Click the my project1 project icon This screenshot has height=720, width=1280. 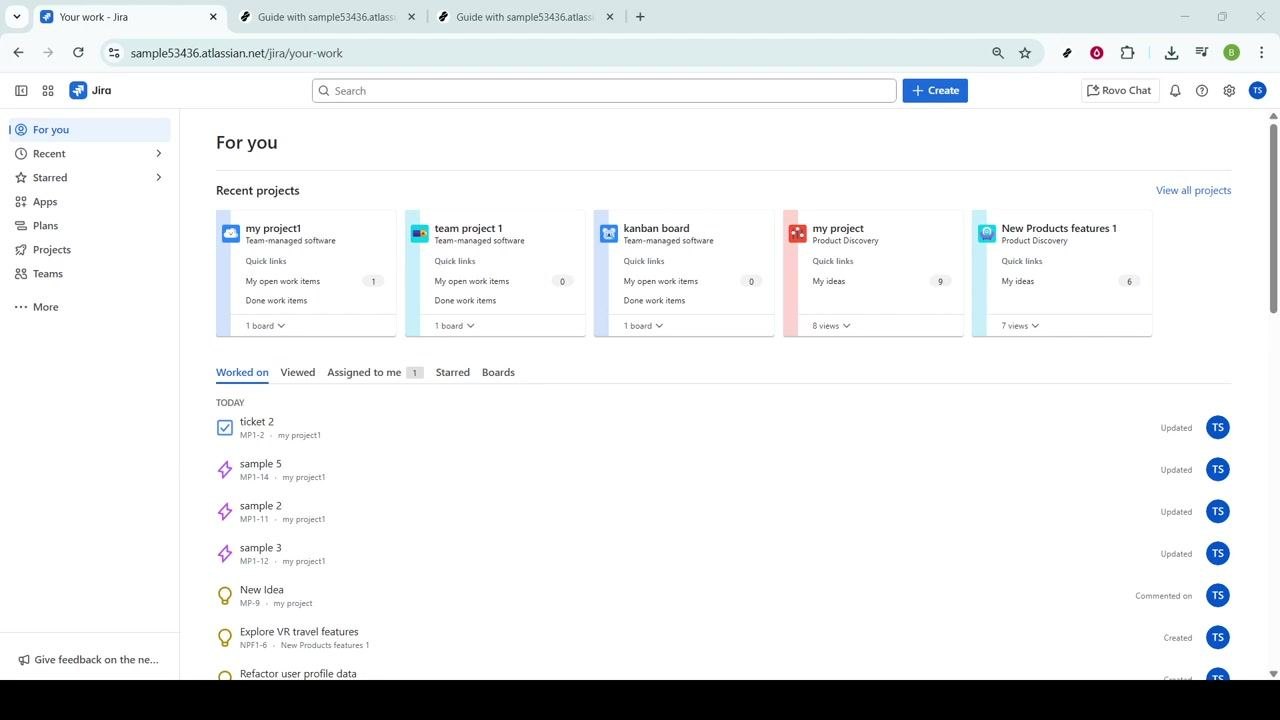coord(231,233)
